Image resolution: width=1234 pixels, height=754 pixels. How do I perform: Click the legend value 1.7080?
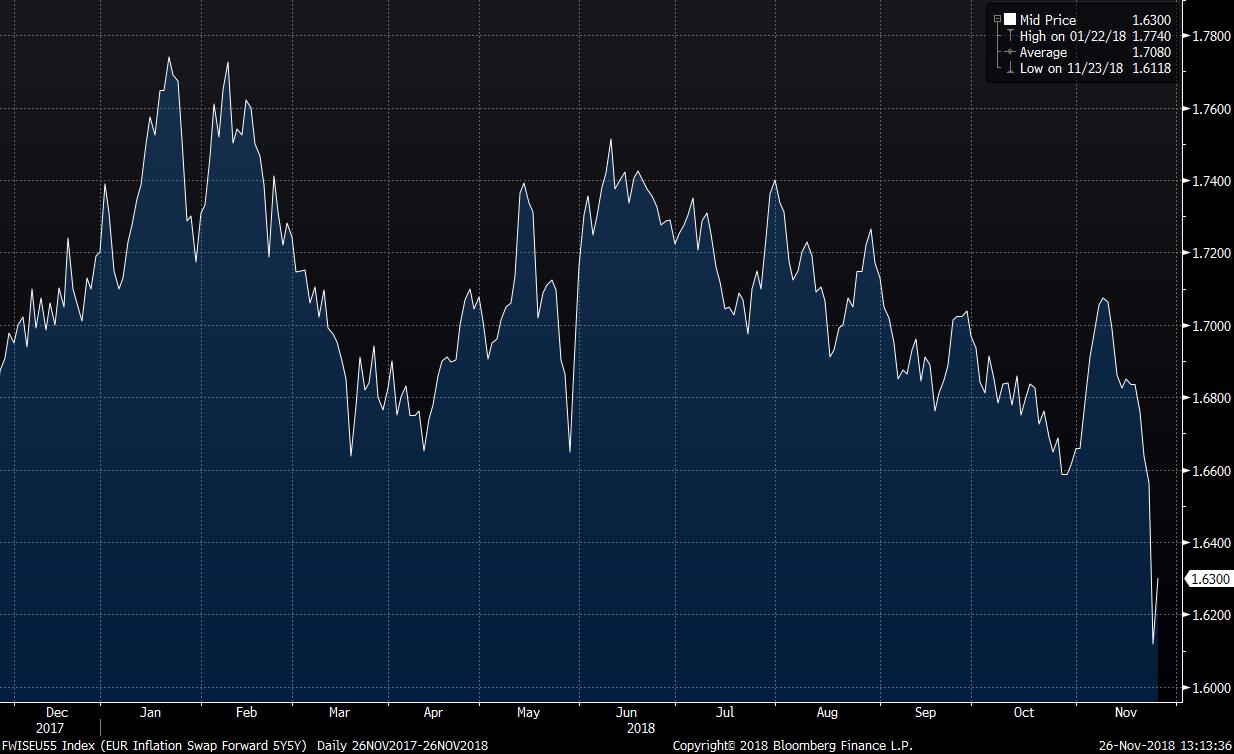[x=1151, y=52]
